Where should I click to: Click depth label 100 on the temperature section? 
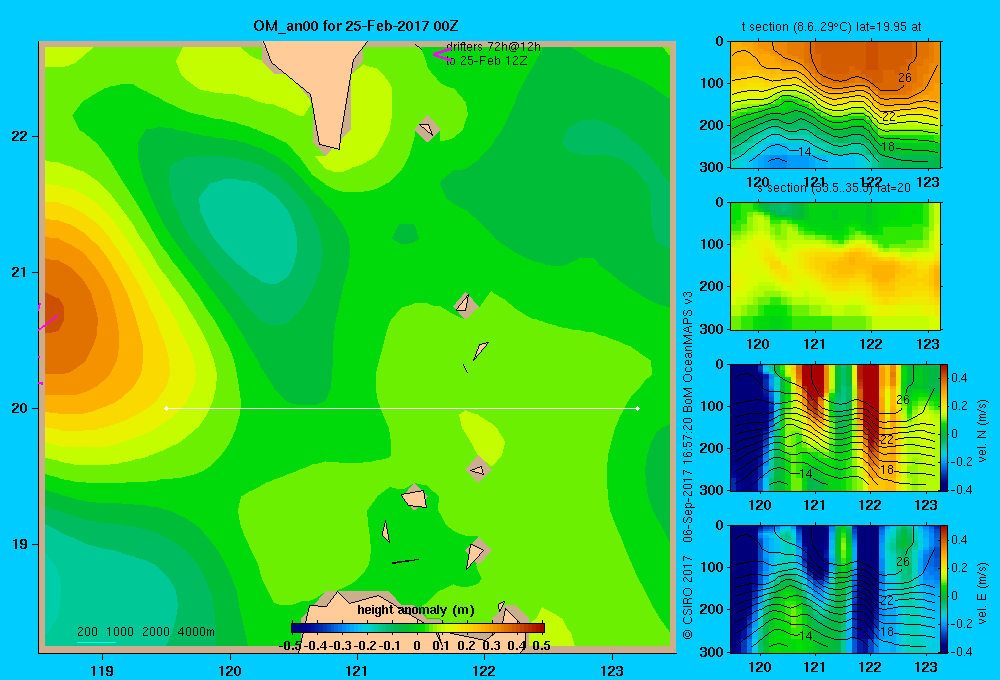tap(712, 83)
